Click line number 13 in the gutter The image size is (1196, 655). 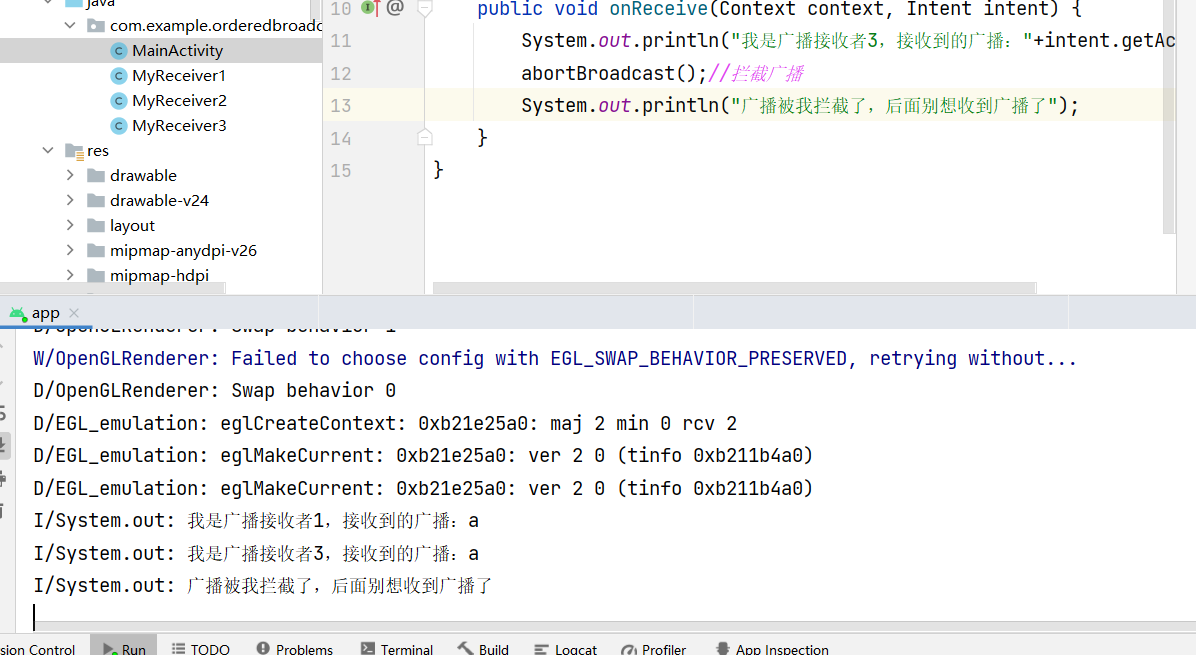click(341, 106)
